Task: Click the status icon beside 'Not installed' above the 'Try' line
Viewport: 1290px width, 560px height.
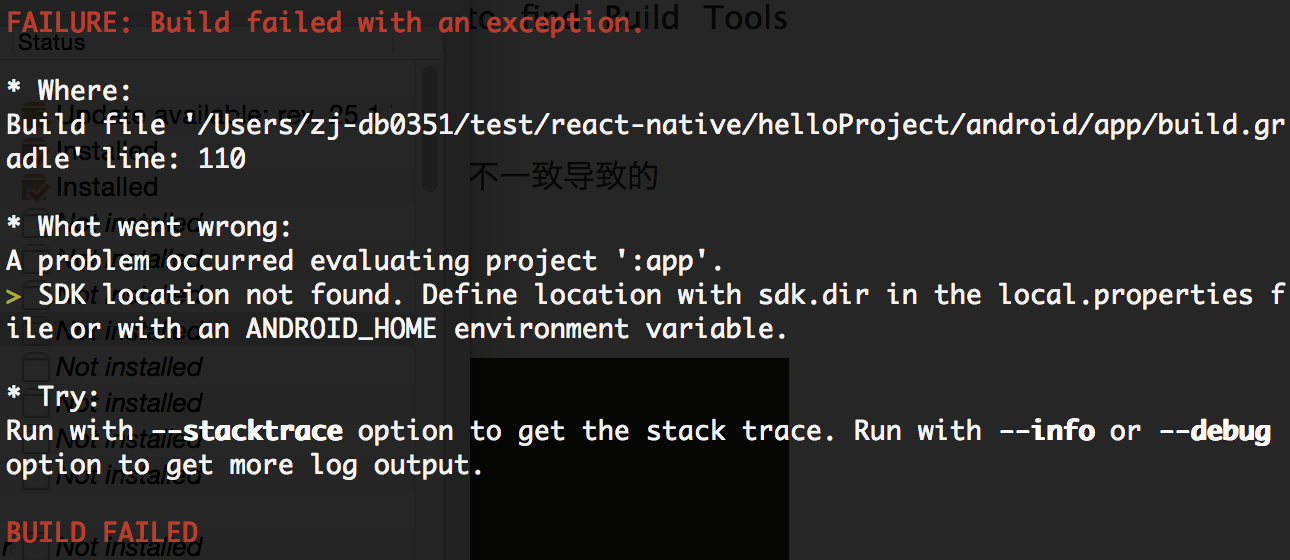Action: coord(35,367)
